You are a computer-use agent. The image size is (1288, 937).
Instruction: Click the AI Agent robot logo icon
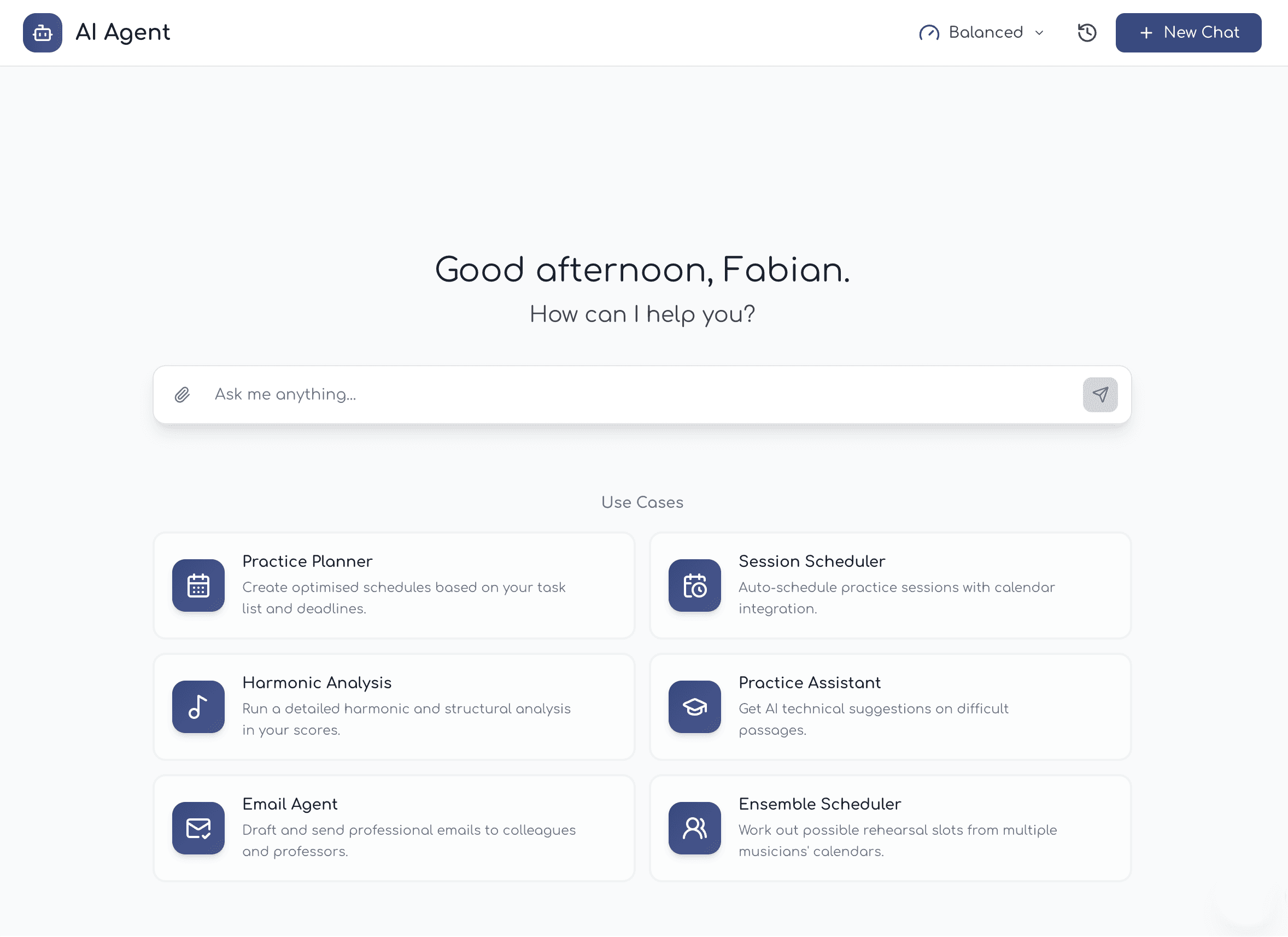[x=43, y=33]
